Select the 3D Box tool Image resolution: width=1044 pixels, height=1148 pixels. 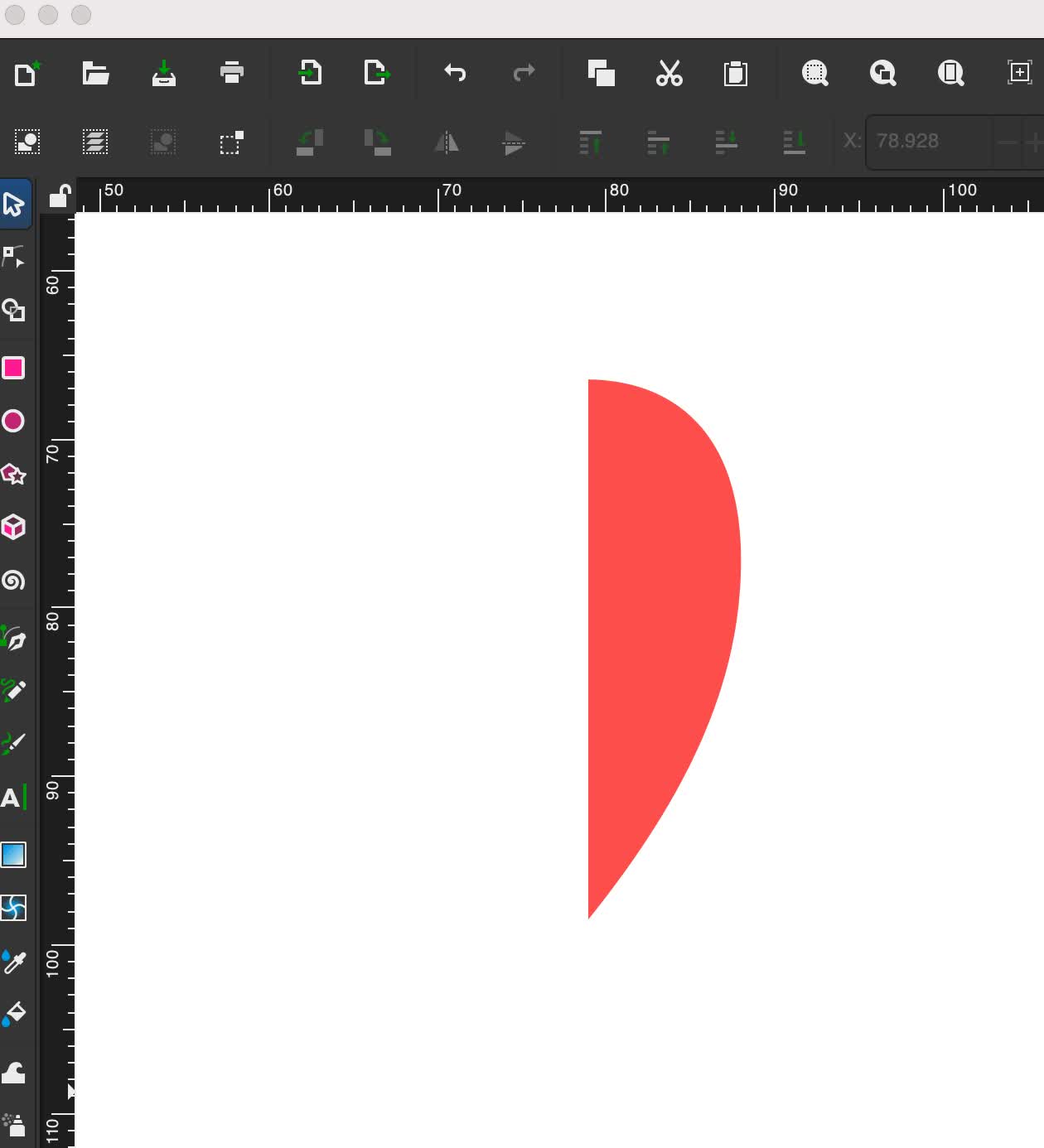pos(13,527)
